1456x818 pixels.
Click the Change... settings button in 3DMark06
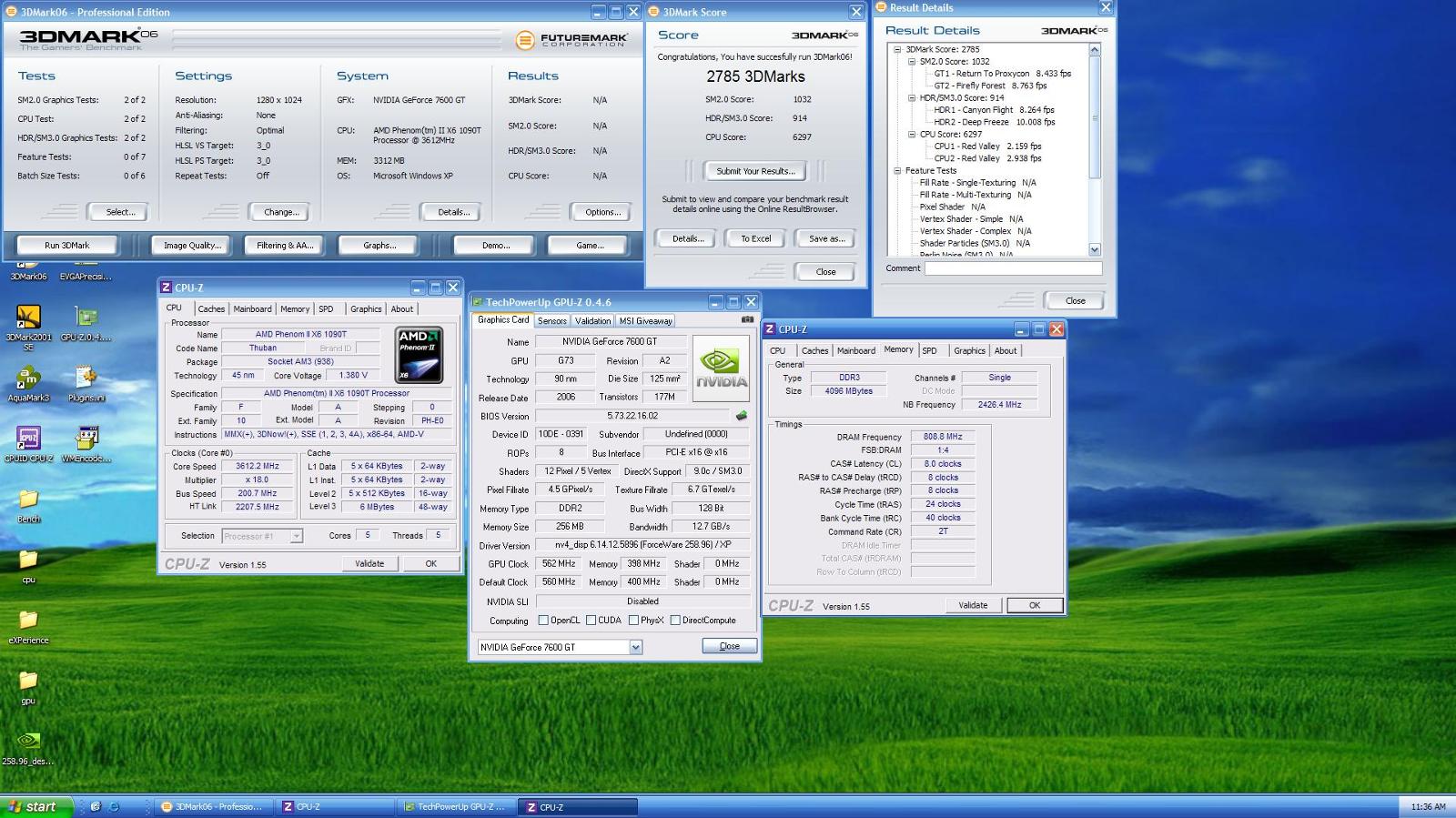[x=279, y=212]
